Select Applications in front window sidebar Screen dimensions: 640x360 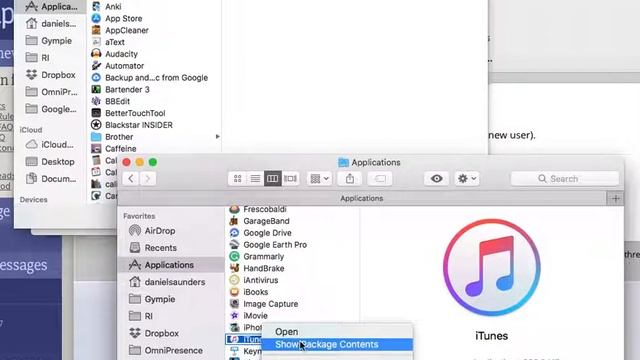tap(171, 265)
